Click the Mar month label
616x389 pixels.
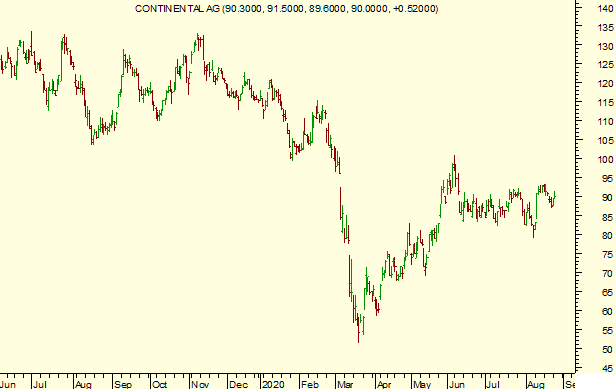click(345, 384)
